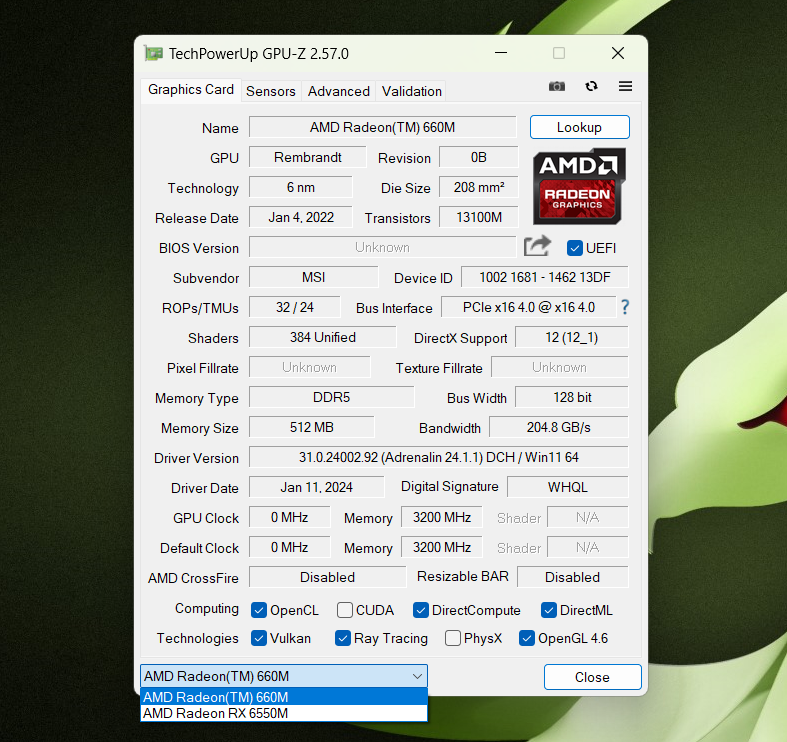The width and height of the screenshot is (787, 742).
Task: Click the Revision value 0B
Action: tap(478, 157)
